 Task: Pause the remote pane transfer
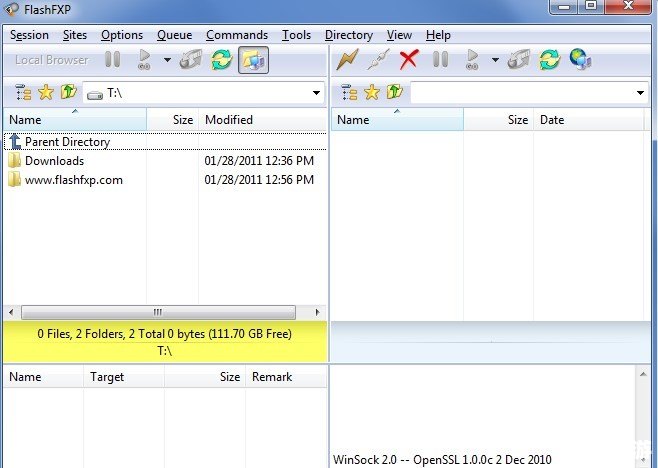tap(440, 60)
